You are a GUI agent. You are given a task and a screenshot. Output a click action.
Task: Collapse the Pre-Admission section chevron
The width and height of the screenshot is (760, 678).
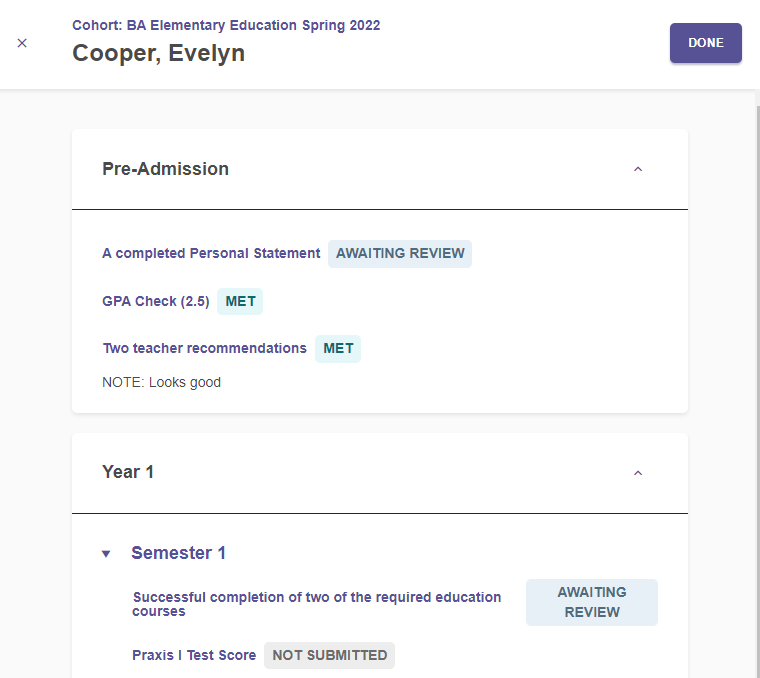(x=638, y=169)
